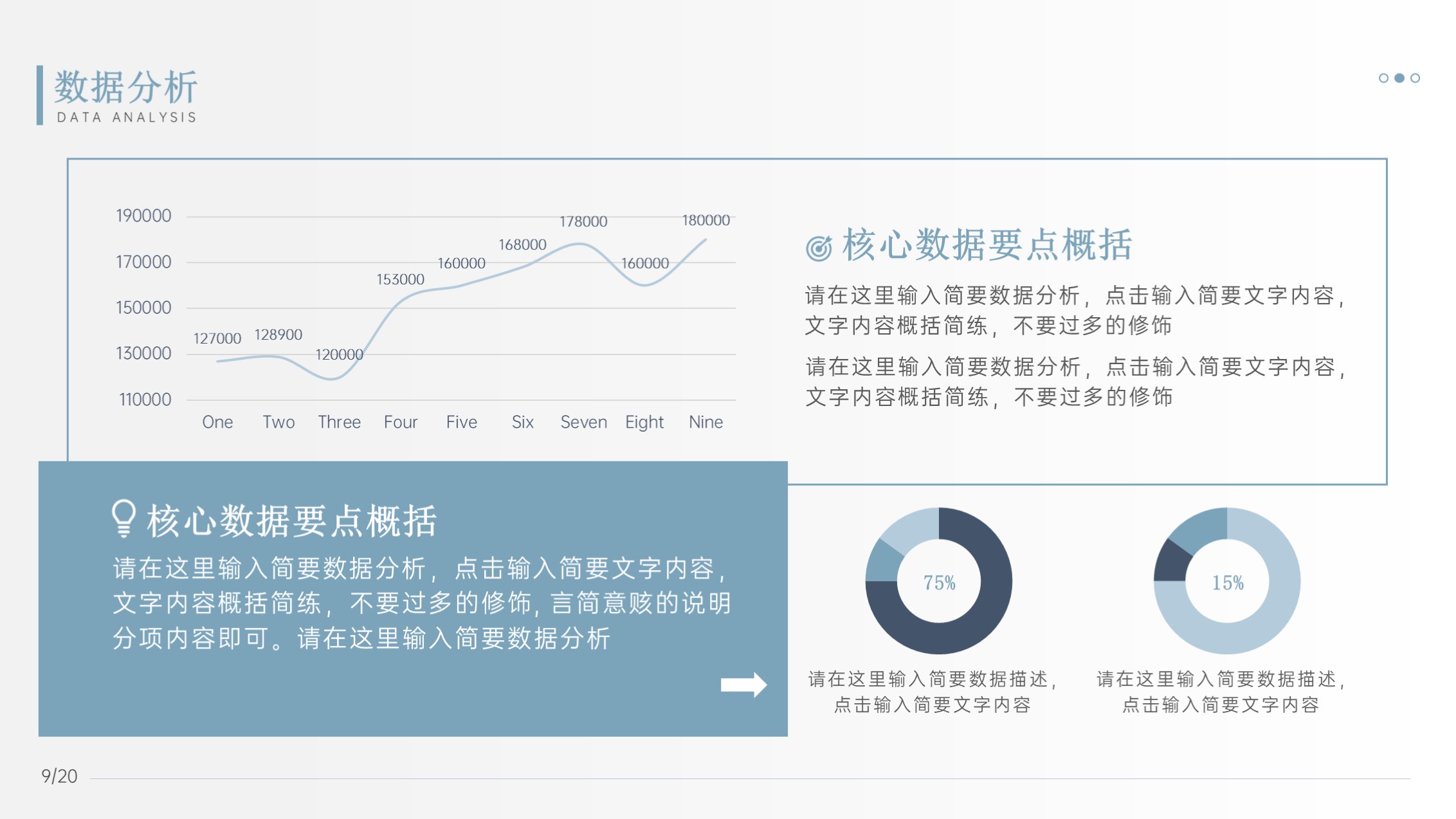Select the subtitle DATA ANALYSIS
This screenshot has width=1456, height=819.
coord(127,117)
